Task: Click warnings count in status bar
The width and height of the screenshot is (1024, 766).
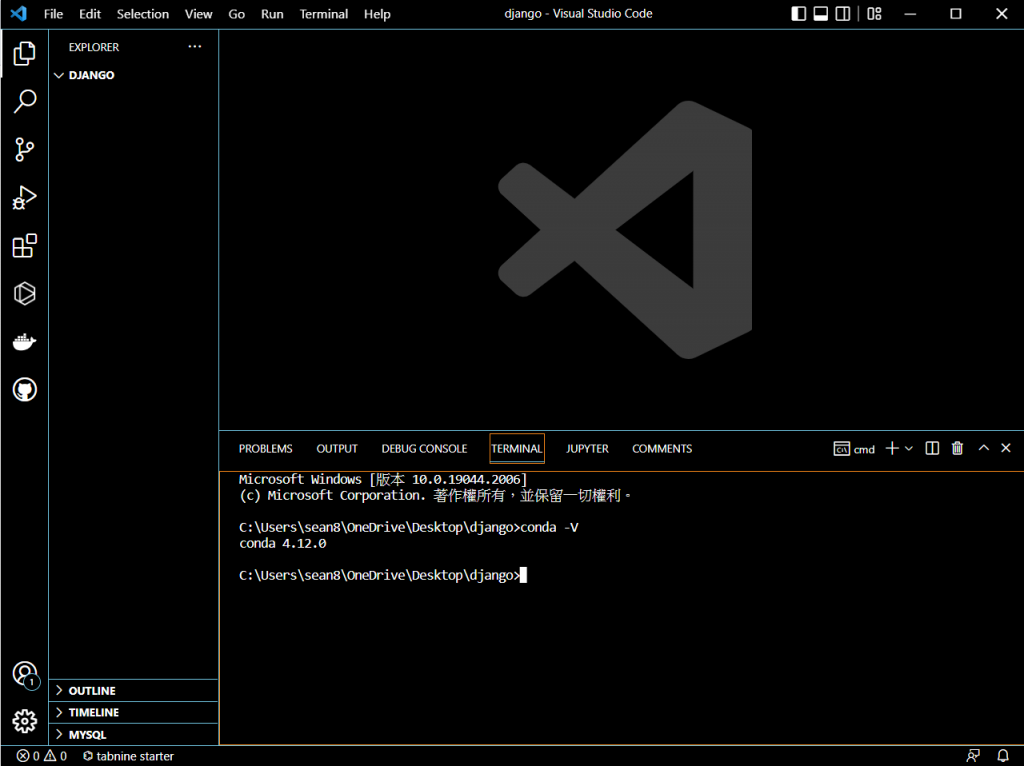Action: pos(55,756)
